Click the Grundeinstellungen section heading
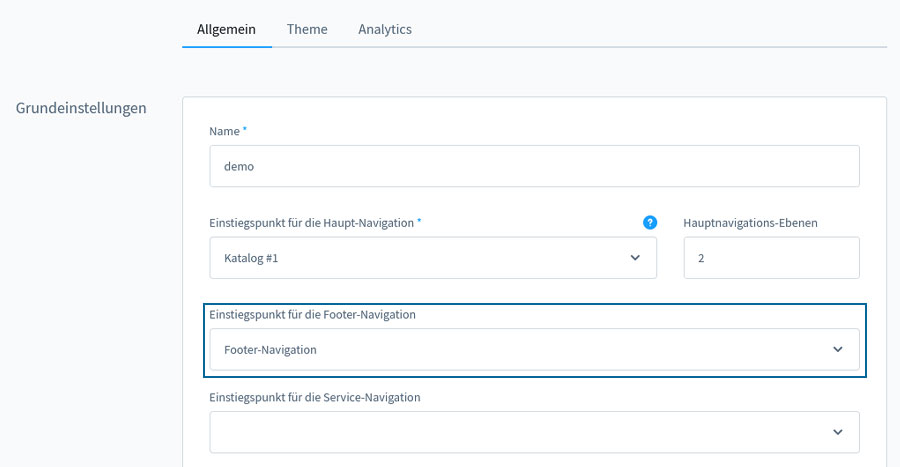 tap(81, 108)
